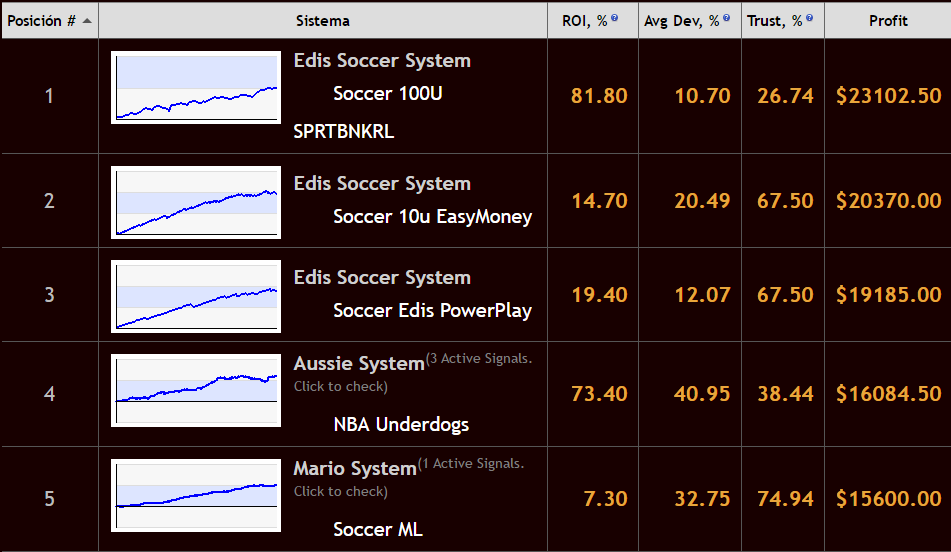This screenshot has width=951, height=552.
Task: Select the Soccer Edis PowerPlay subsystem
Action: 432,311
